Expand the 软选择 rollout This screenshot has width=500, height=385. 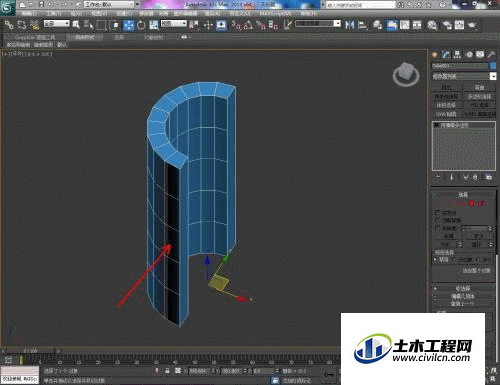464,288
